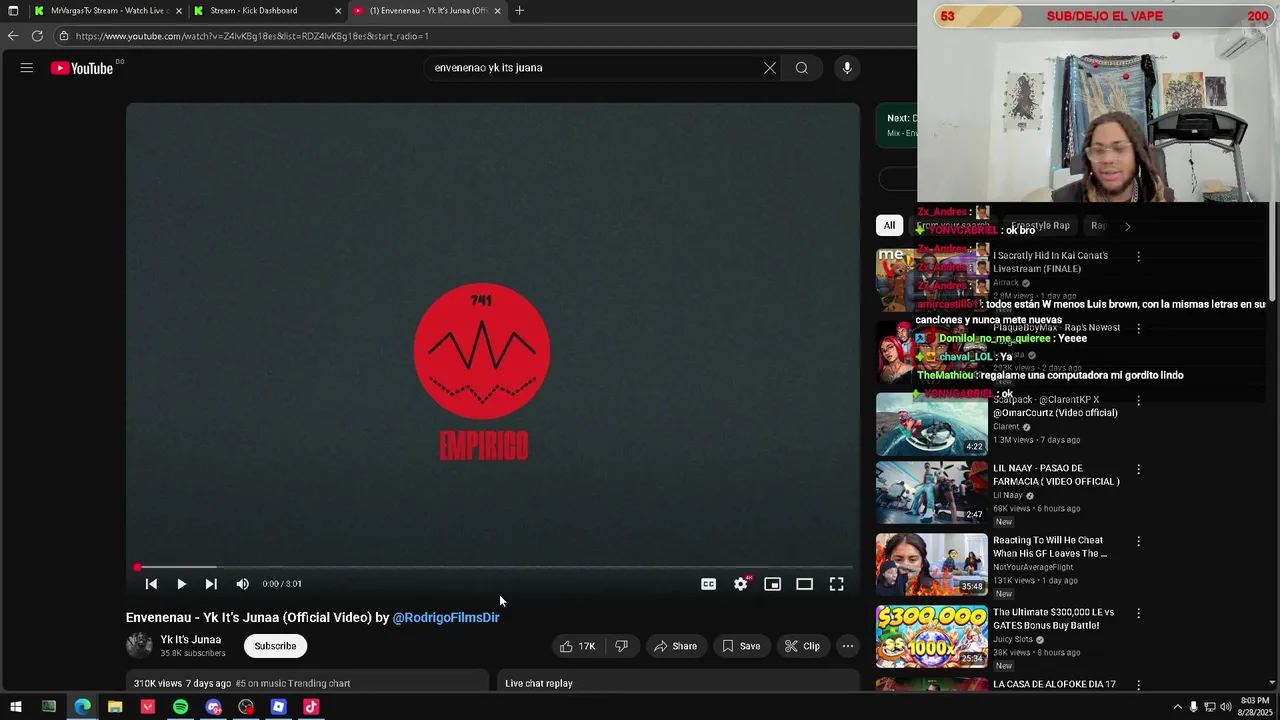
Task: Open options for Will He Cheat video
Action: pyautogui.click(x=1138, y=541)
